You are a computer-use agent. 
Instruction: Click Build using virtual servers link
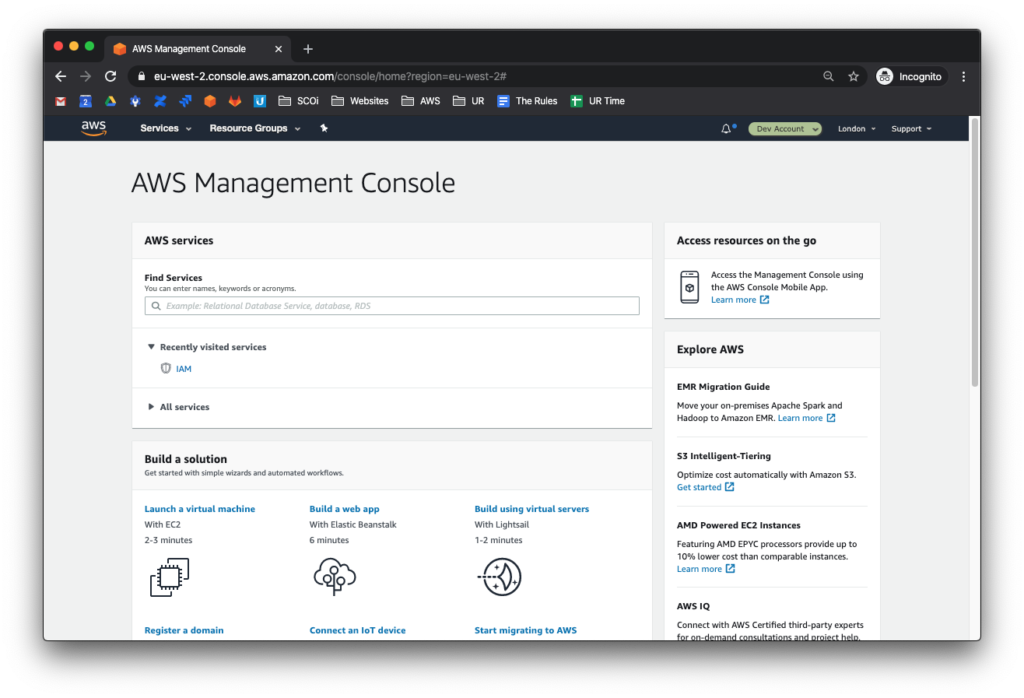[532, 509]
